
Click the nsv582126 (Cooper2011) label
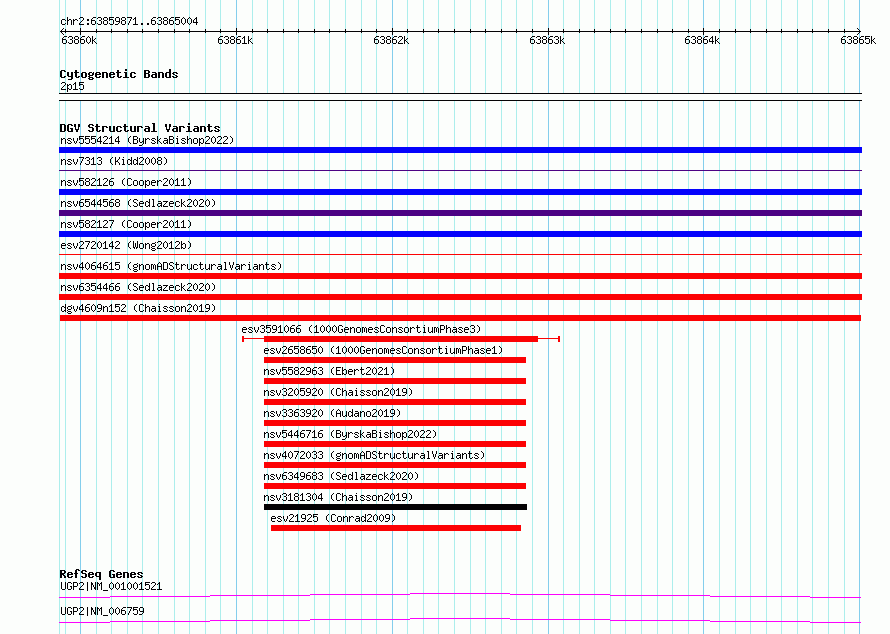(126, 182)
